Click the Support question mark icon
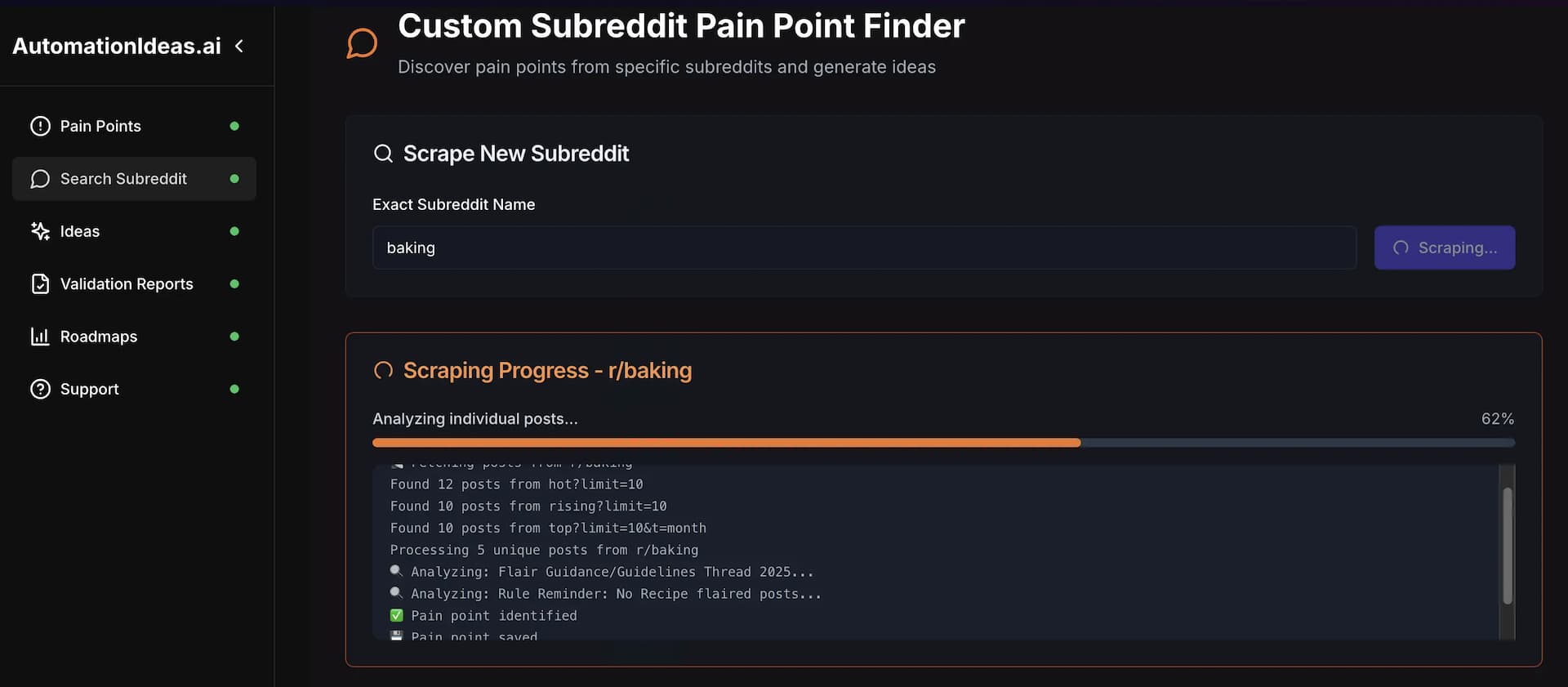The width and height of the screenshot is (1568, 687). point(40,389)
